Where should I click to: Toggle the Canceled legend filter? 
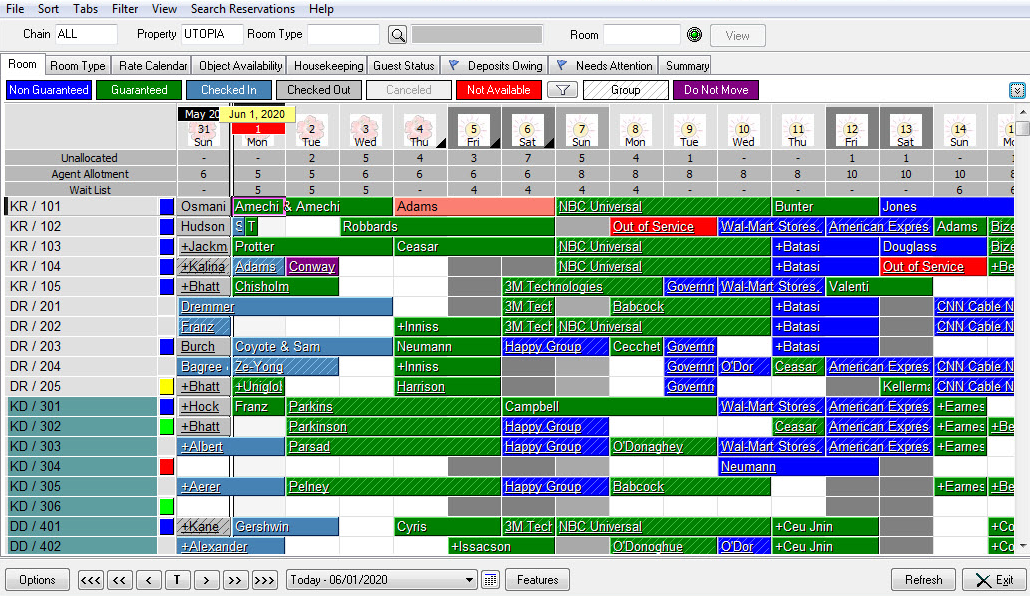409,90
